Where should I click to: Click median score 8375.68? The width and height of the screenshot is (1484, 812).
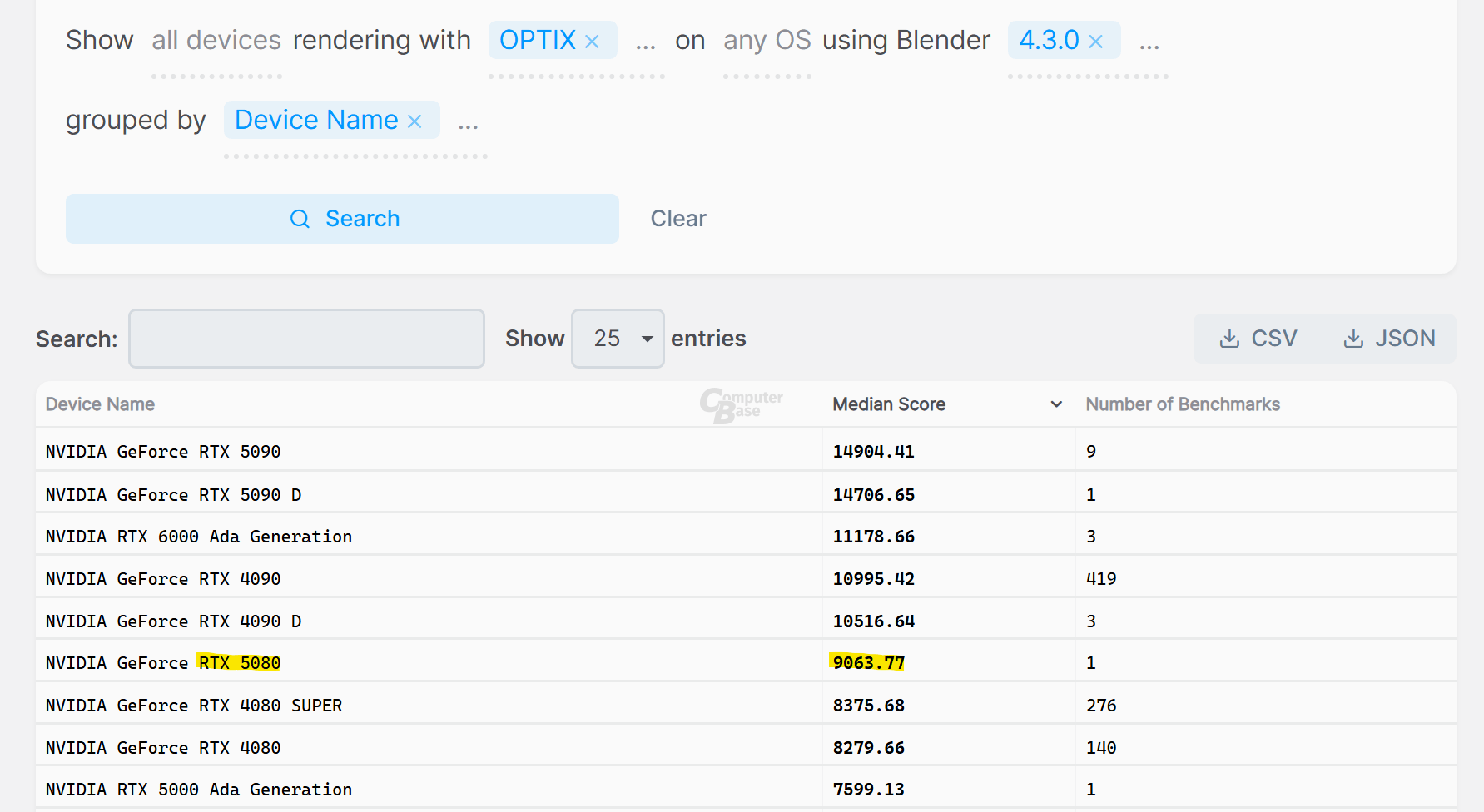coord(868,706)
